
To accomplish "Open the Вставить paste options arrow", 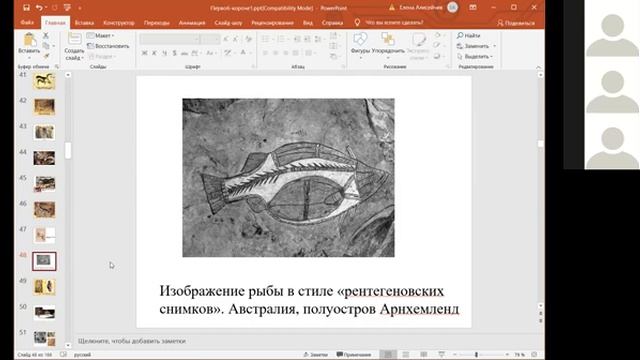I will [x=29, y=58].
